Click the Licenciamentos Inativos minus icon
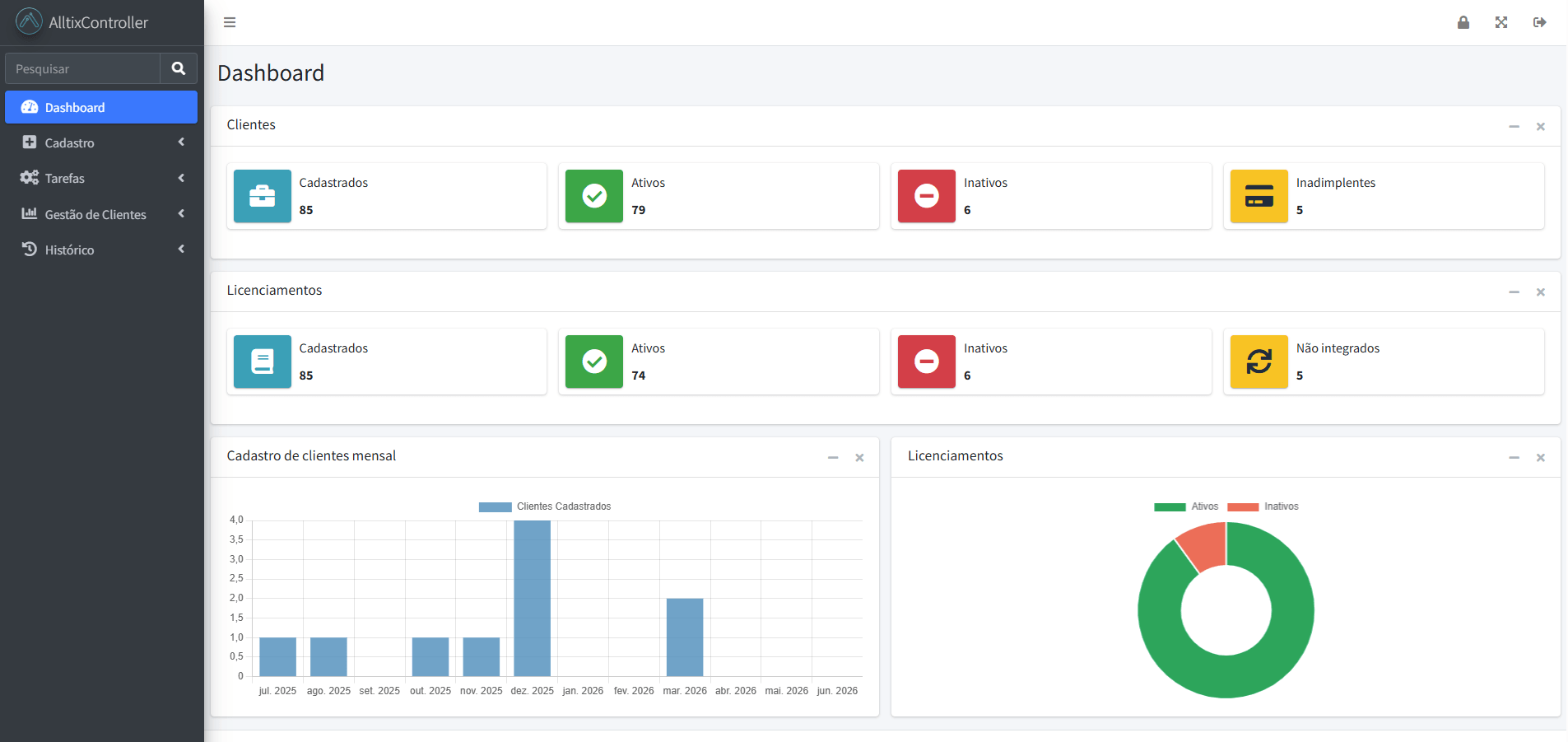Screen dimensions: 1568x742 pyautogui.click(x=927, y=362)
